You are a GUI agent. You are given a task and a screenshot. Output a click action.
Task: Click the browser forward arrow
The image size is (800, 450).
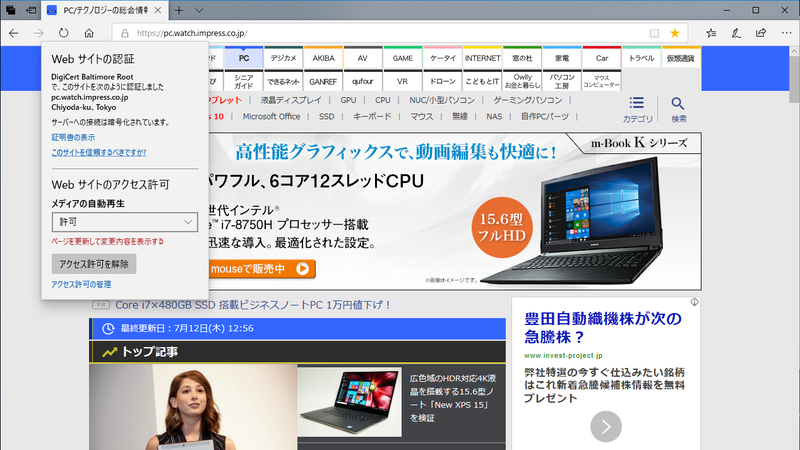tap(39, 33)
